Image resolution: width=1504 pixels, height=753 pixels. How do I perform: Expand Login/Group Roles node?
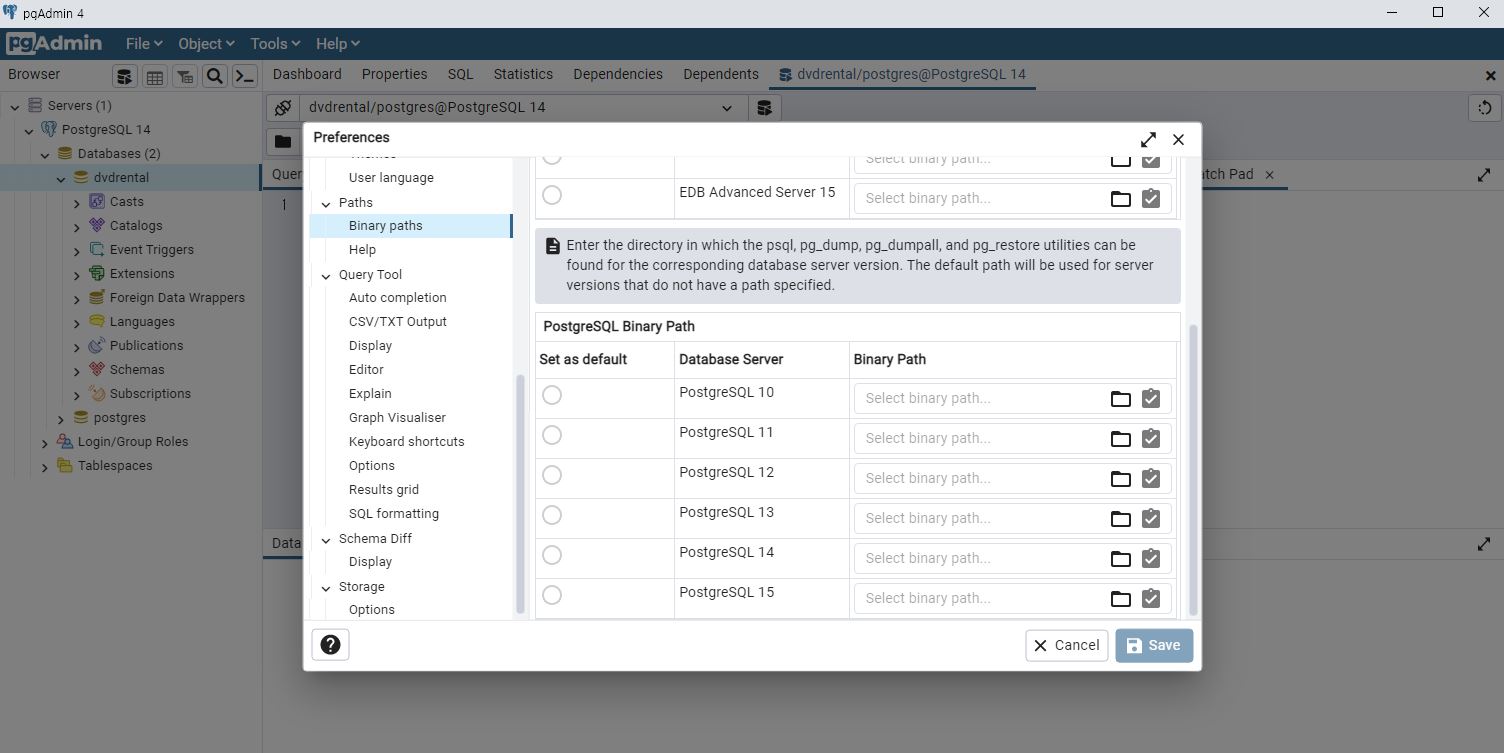(x=45, y=442)
